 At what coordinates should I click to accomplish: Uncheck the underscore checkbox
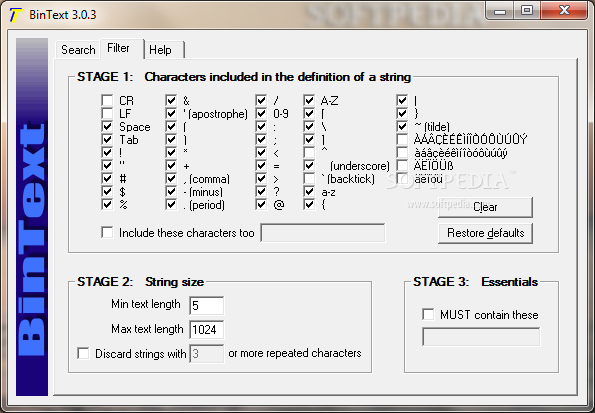[x=309, y=166]
